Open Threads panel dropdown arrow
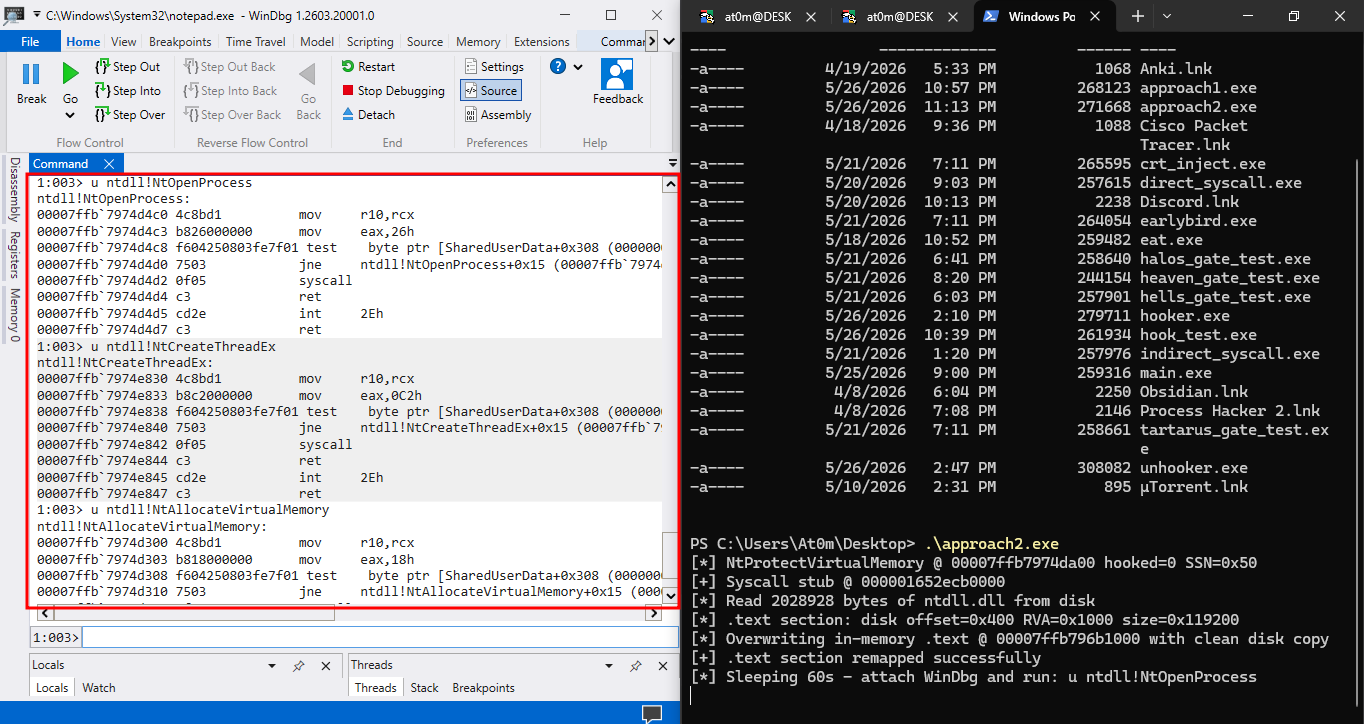The height and width of the screenshot is (724, 1364). (x=609, y=665)
